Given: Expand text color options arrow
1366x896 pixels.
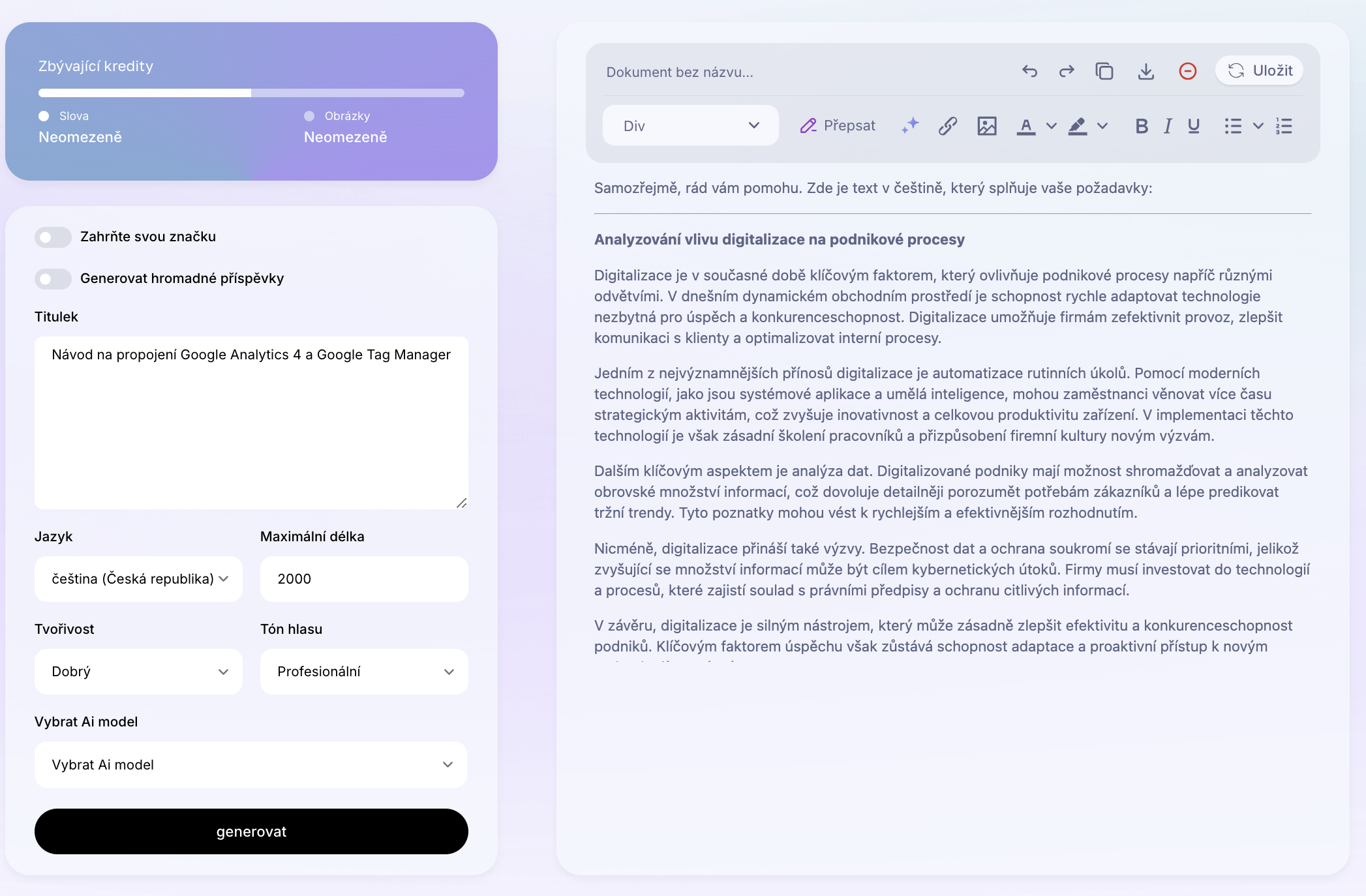Looking at the screenshot, I should pos(1051,126).
